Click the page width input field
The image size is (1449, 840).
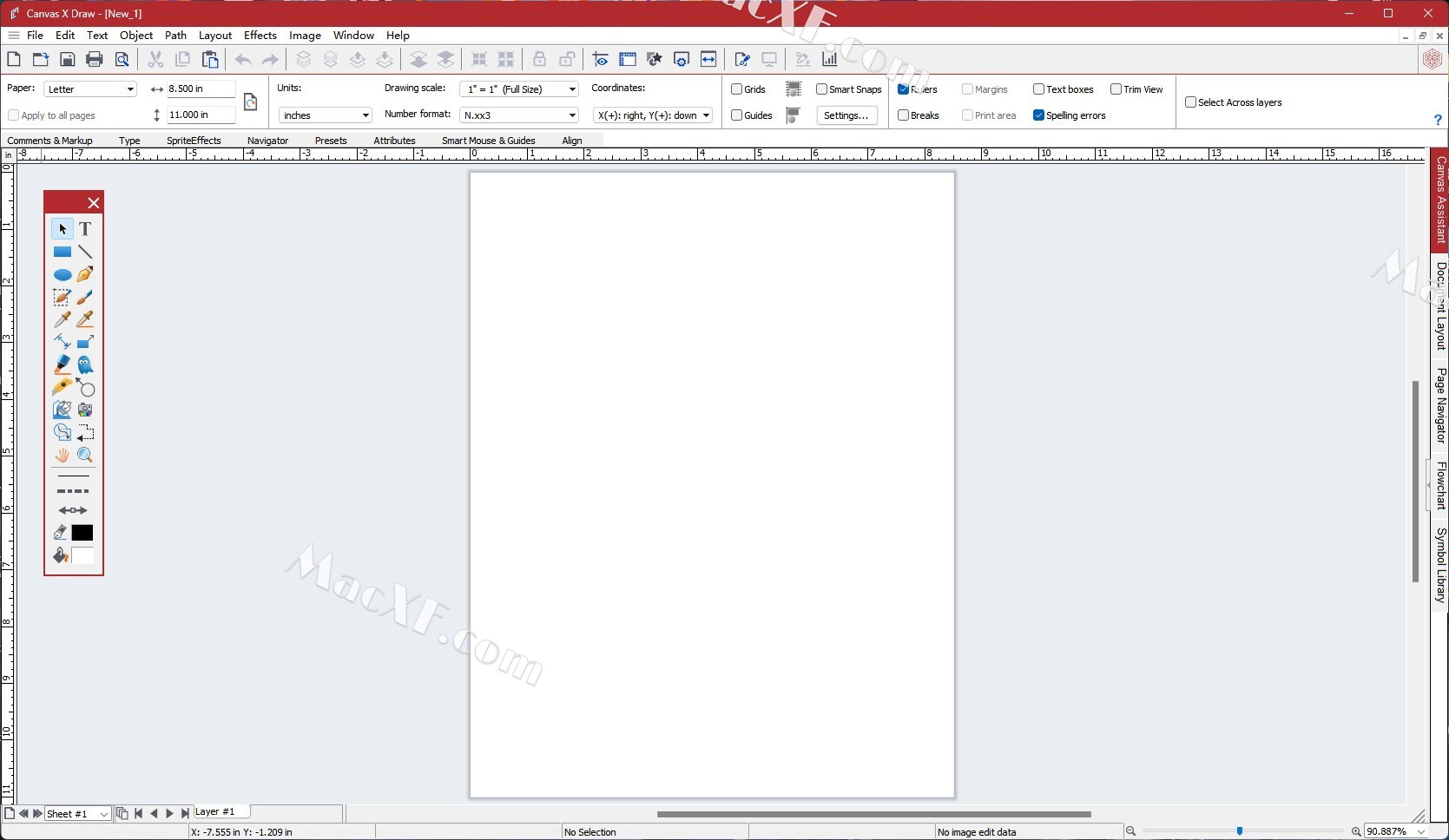[x=200, y=89]
